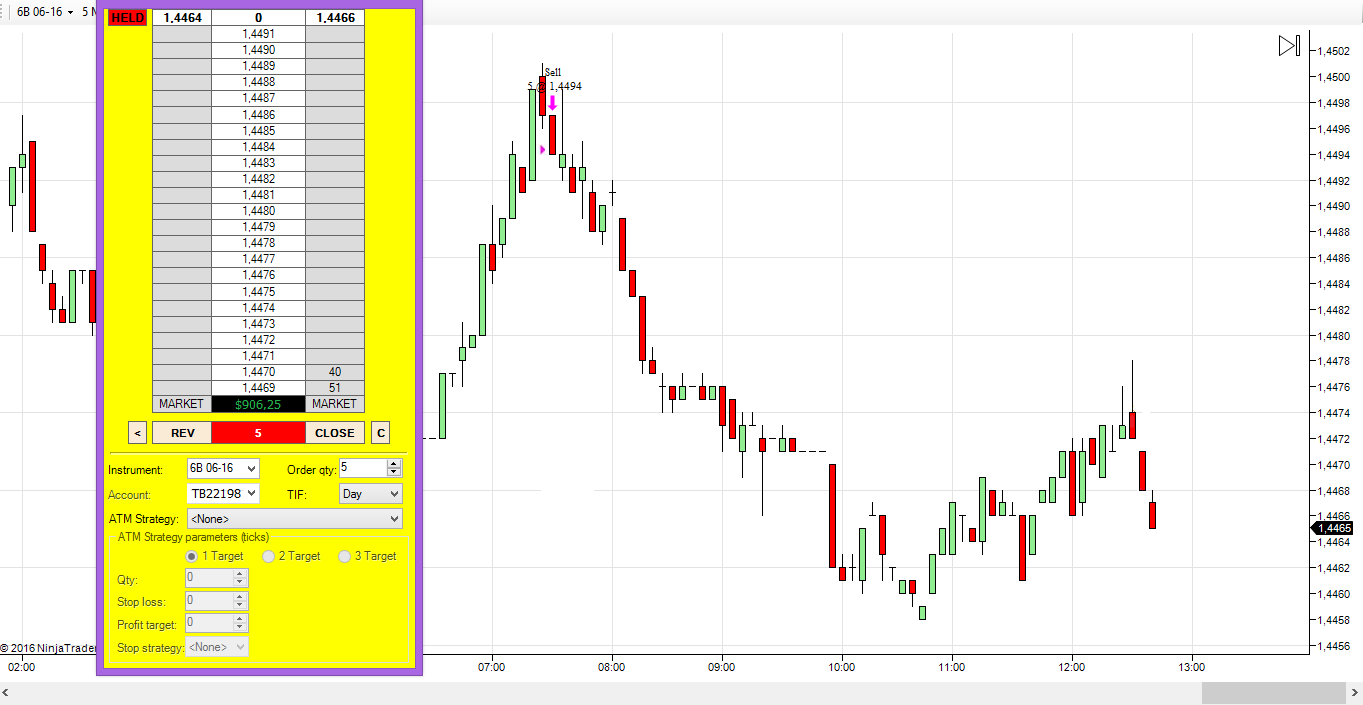Click the Order qty input field
The width and height of the screenshot is (1363, 705).
click(x=362, y=468)
